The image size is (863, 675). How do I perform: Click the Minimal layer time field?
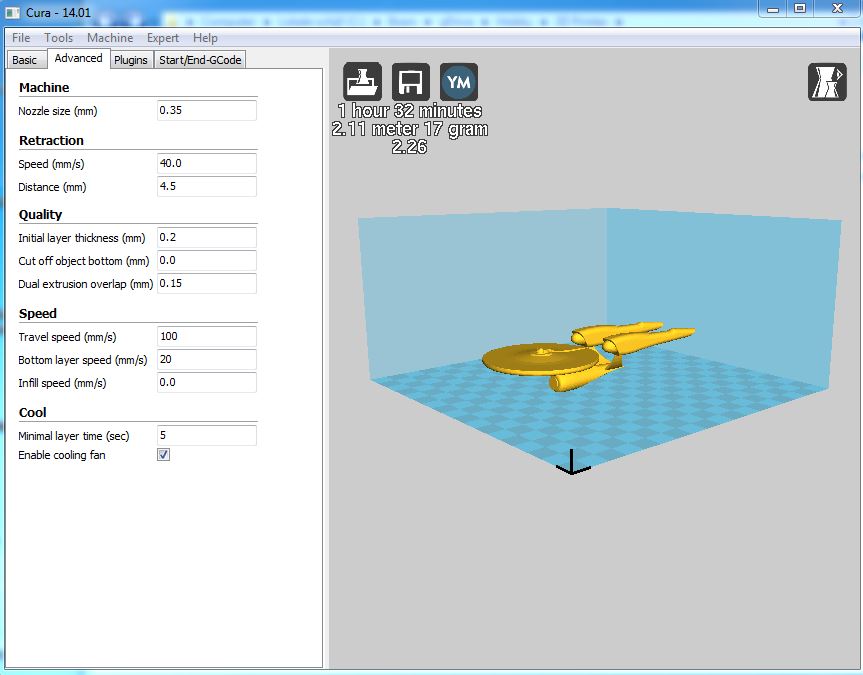click(x=207, y=436)
